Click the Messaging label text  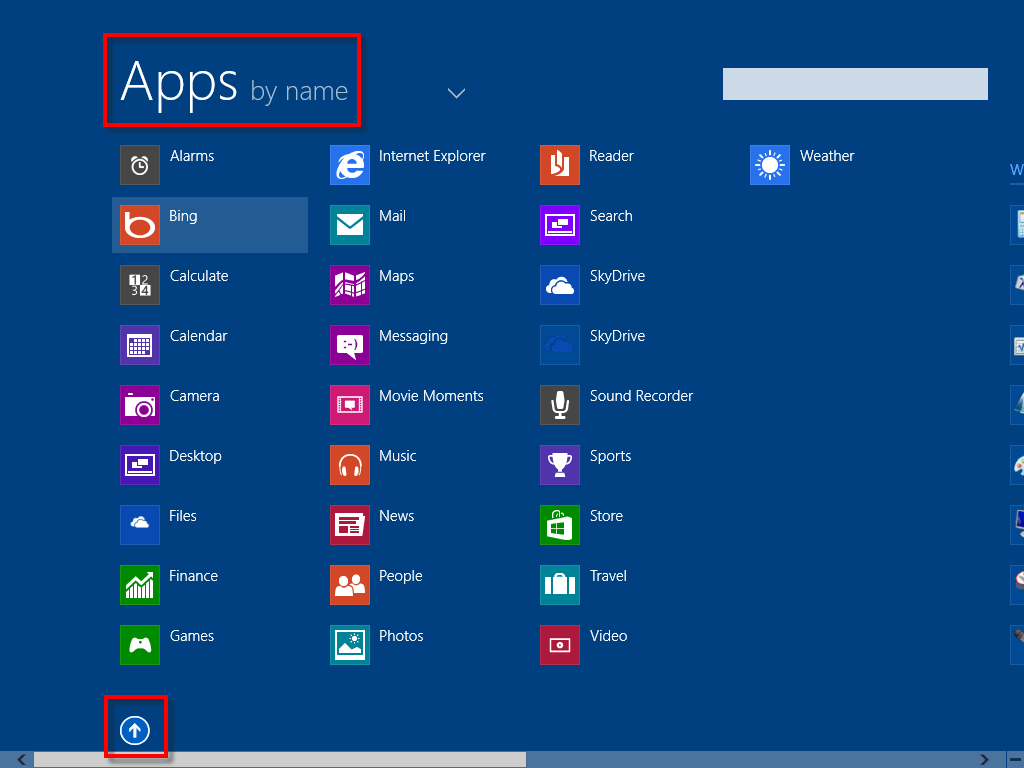tap(413, 336)
